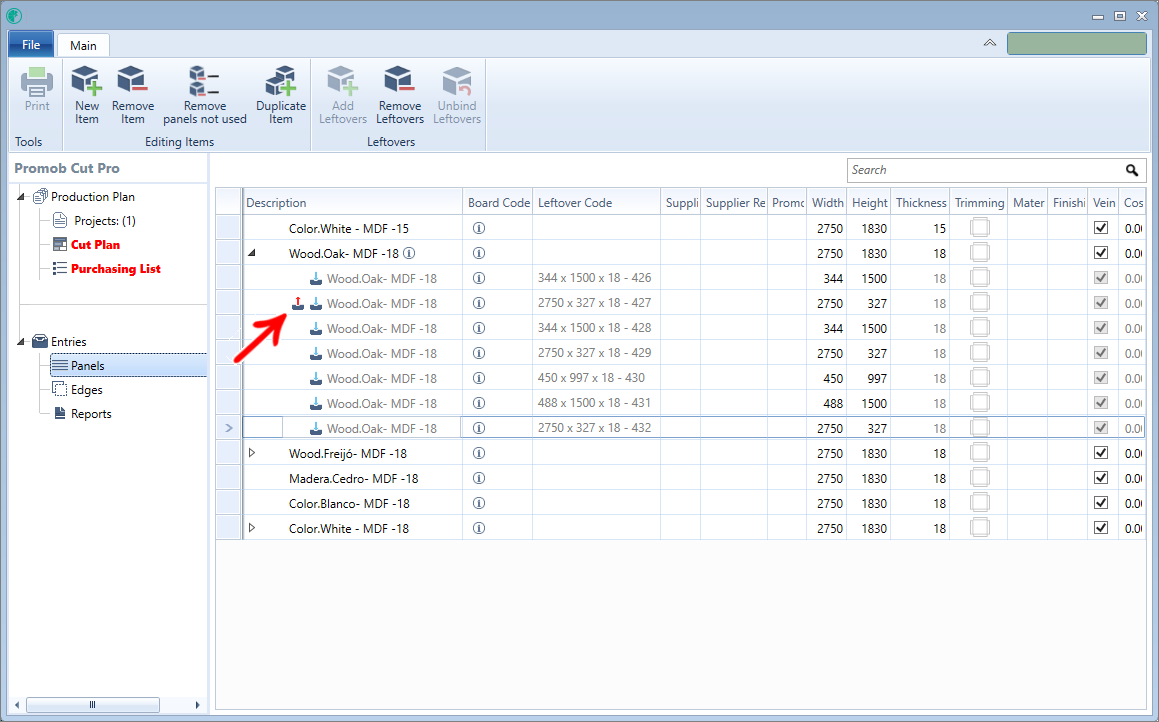The height and width of the screenshot is (722, 1159).
Task: Open the File menu
Action: pyautogui.click(x=31, y=44)
